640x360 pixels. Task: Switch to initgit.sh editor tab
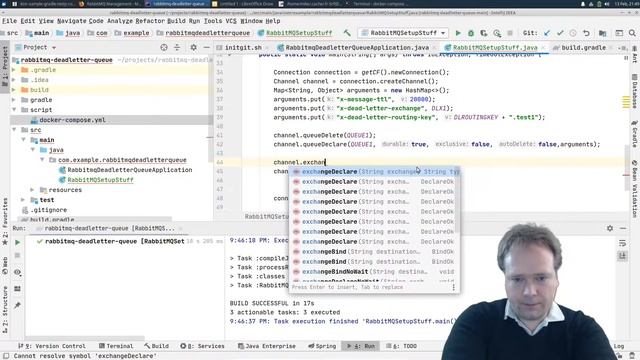(243, 48)
